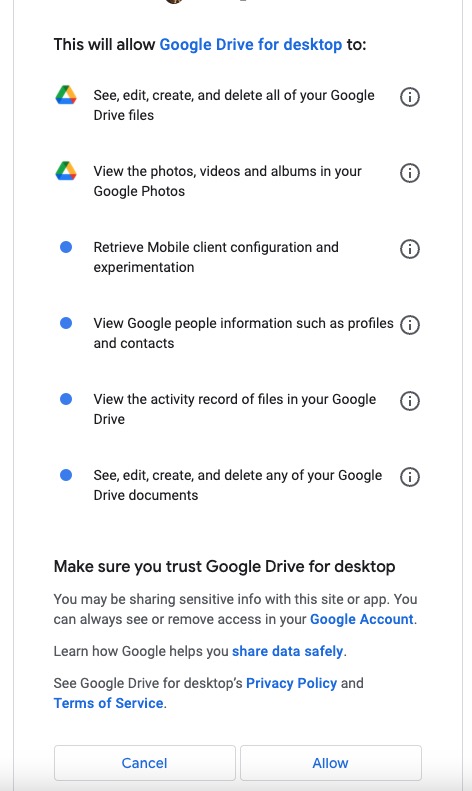Click the Cancel button
Image resolution: width=472 pixels, height=791 pixels.
tap(145, 763)
